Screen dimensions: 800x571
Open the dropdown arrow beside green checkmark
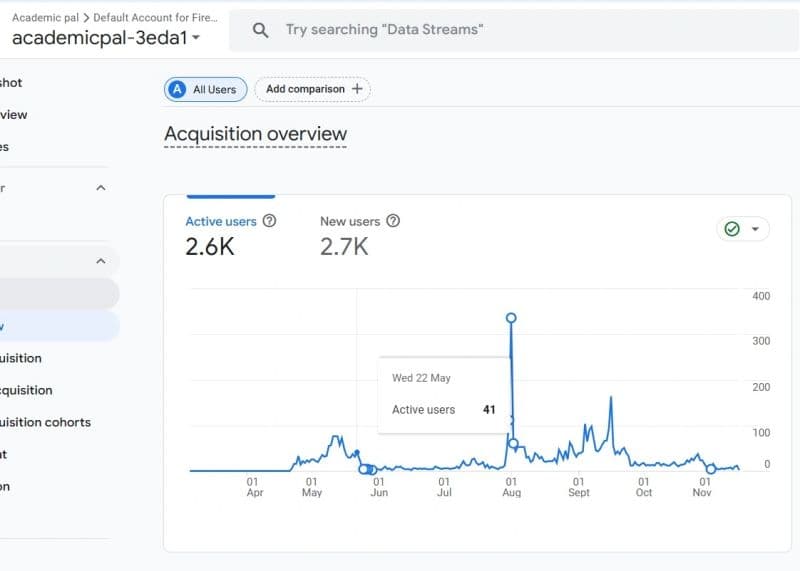(x=755, y=229)
